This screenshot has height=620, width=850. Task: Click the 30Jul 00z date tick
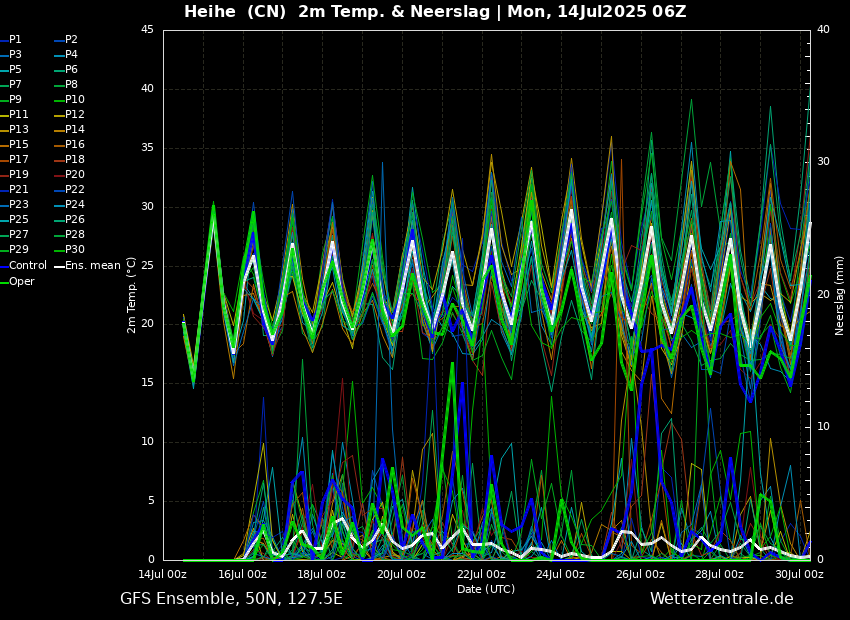(x=799, y=575)
